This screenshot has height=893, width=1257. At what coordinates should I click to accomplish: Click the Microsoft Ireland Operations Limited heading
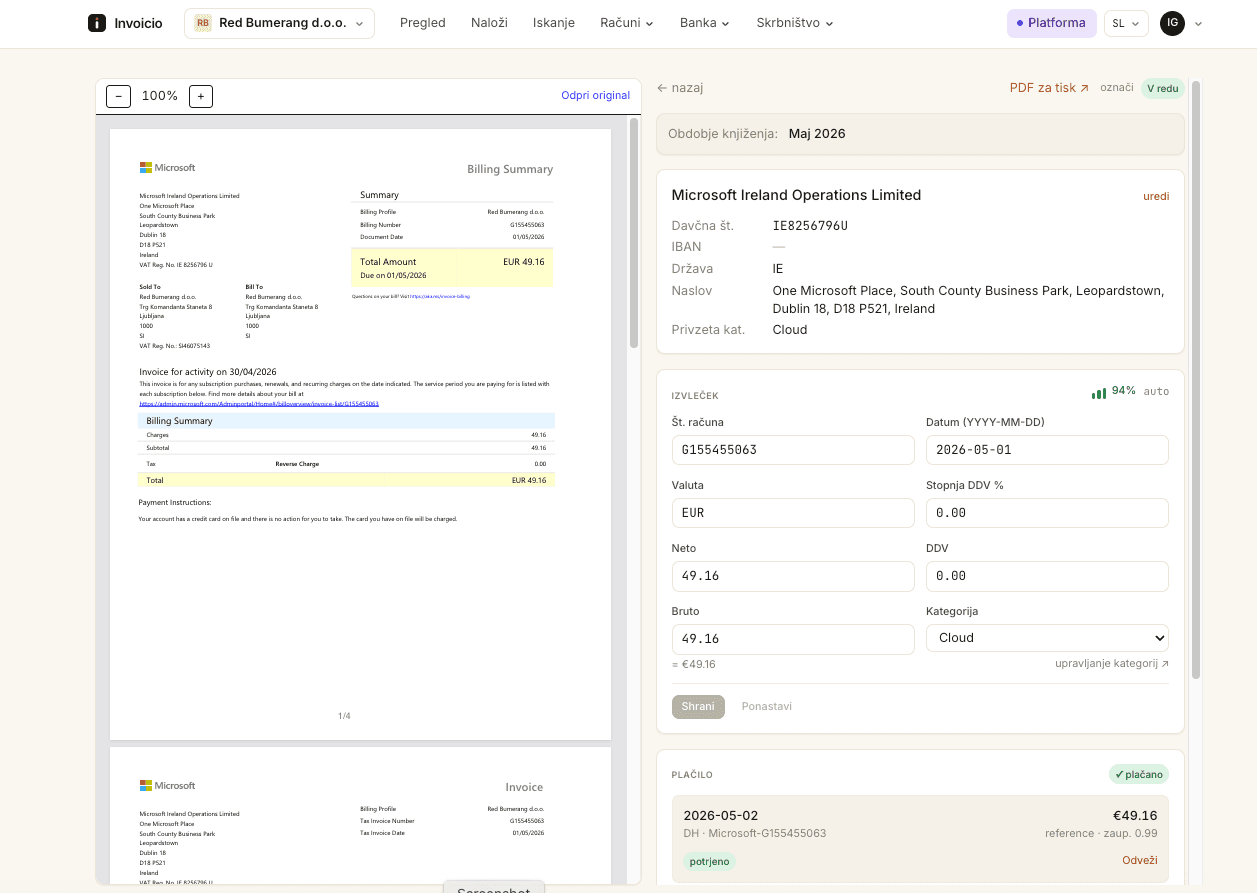pyautogui.click(x=796, y=195)
